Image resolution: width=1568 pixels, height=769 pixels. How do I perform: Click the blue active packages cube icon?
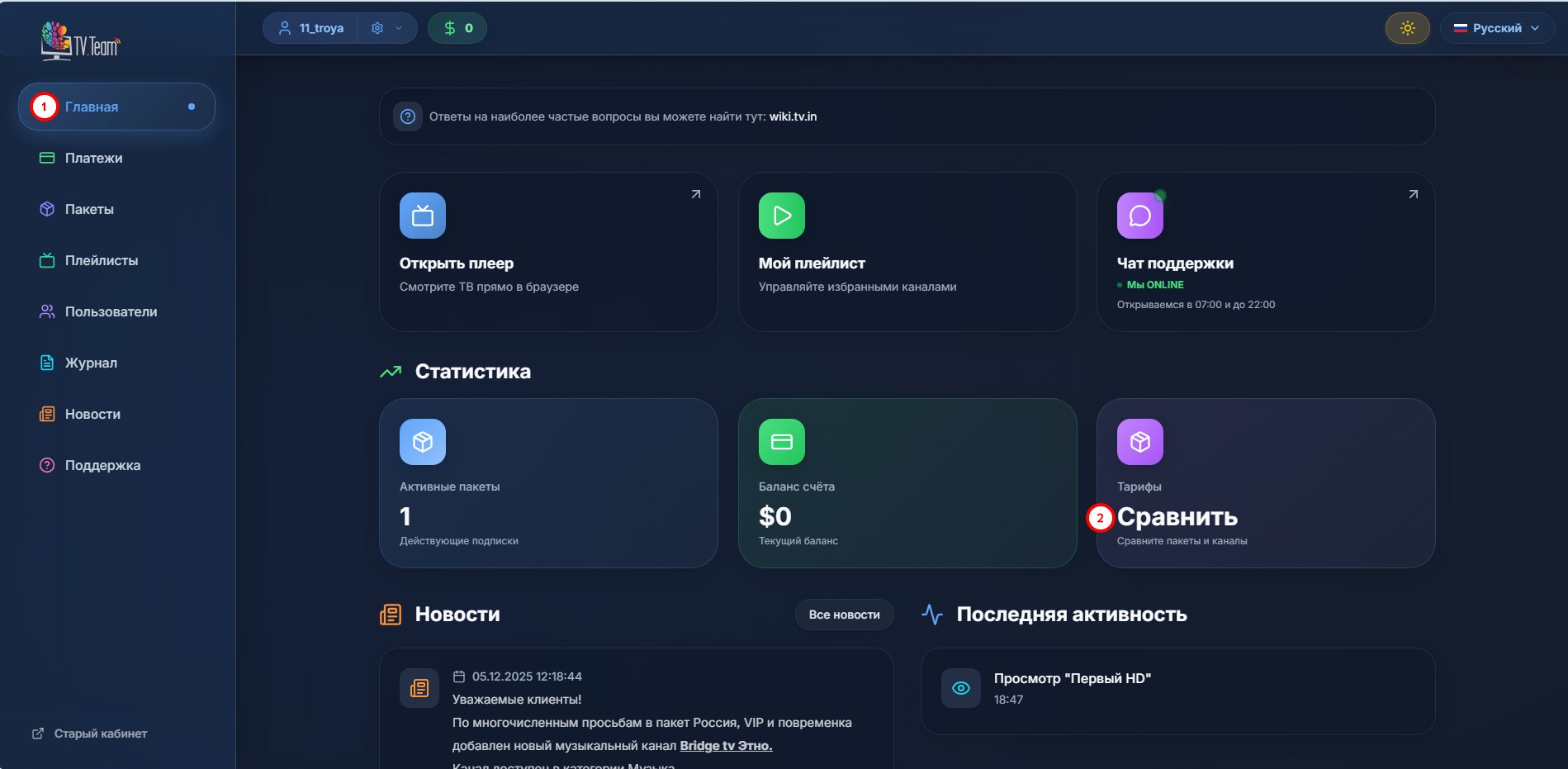pos(423,442)
